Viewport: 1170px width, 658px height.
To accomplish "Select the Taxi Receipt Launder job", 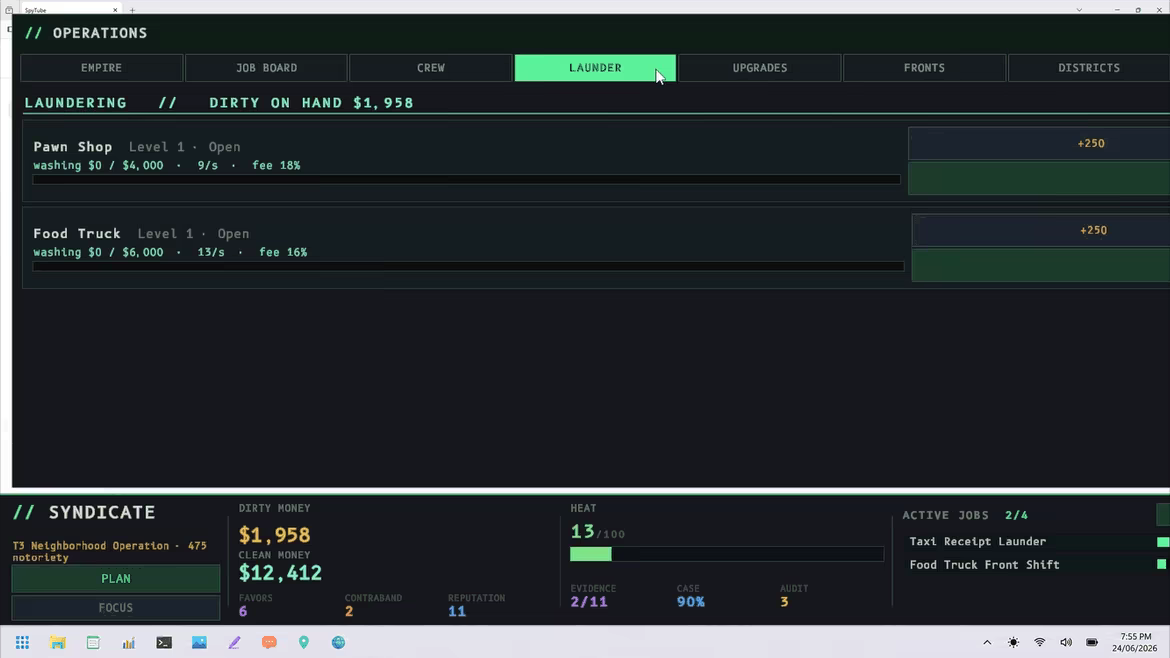I will 977,542.
